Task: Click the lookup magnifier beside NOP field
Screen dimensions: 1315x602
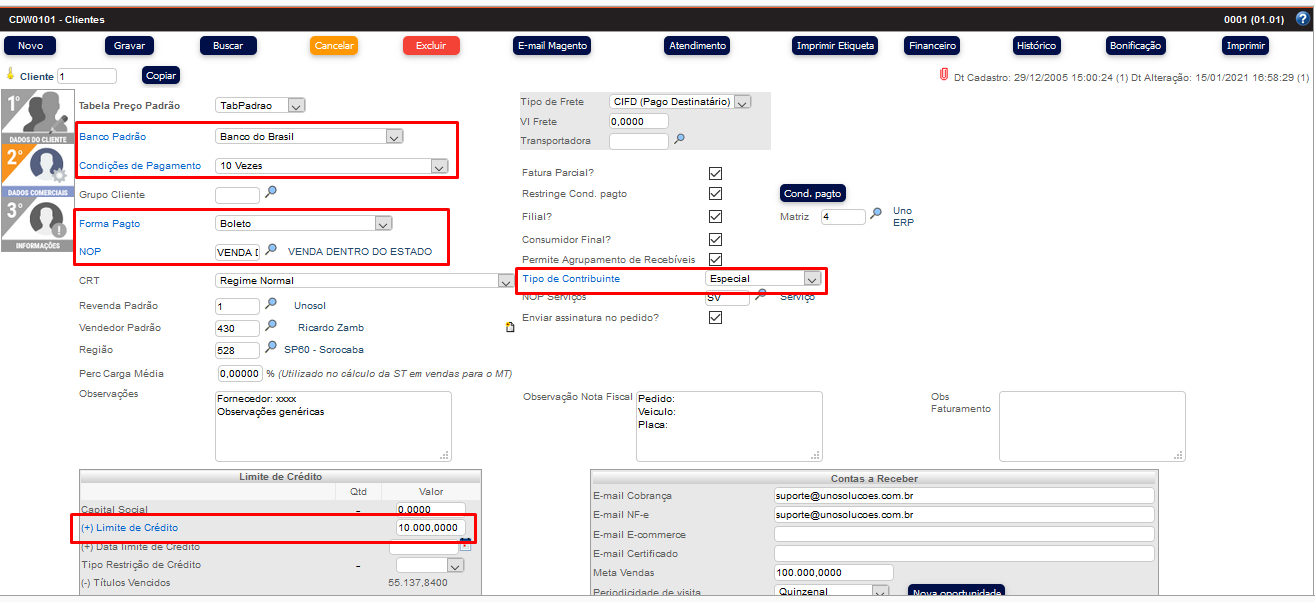Action: point(270,250)
